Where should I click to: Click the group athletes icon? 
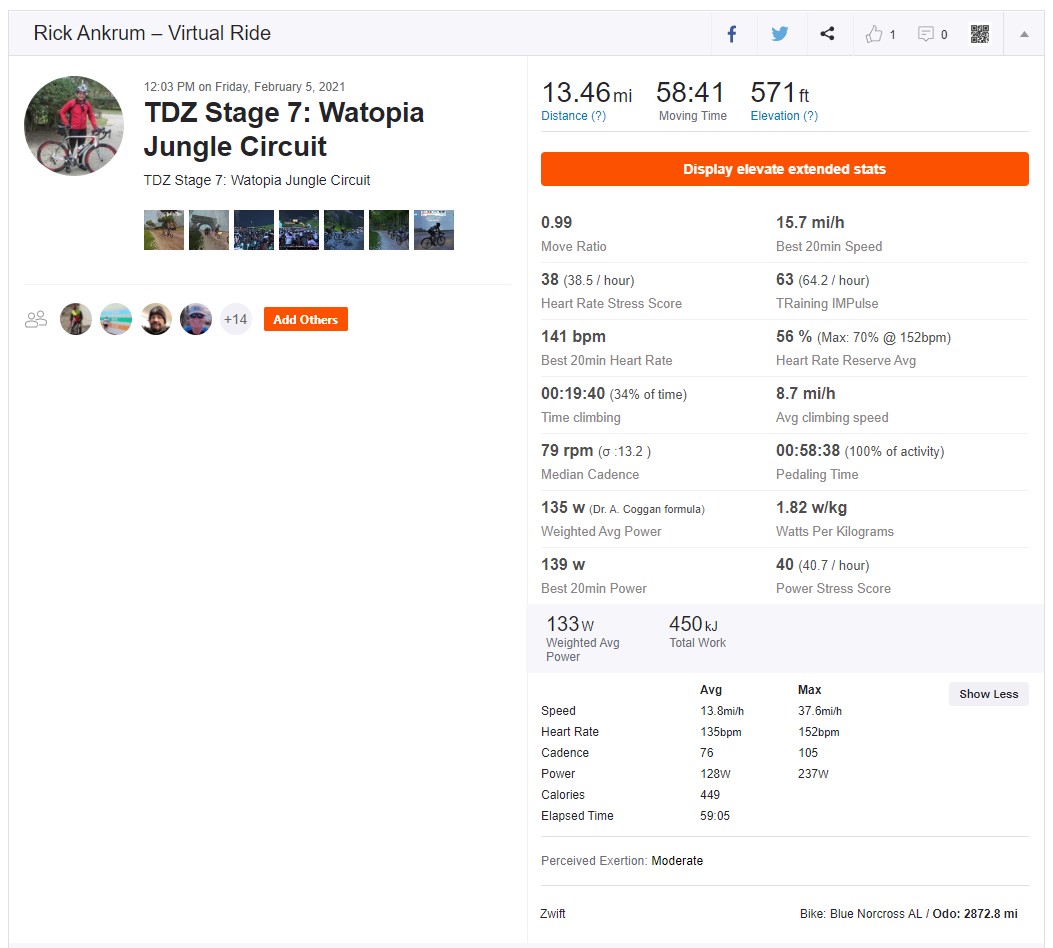click(x=36, y=319)
